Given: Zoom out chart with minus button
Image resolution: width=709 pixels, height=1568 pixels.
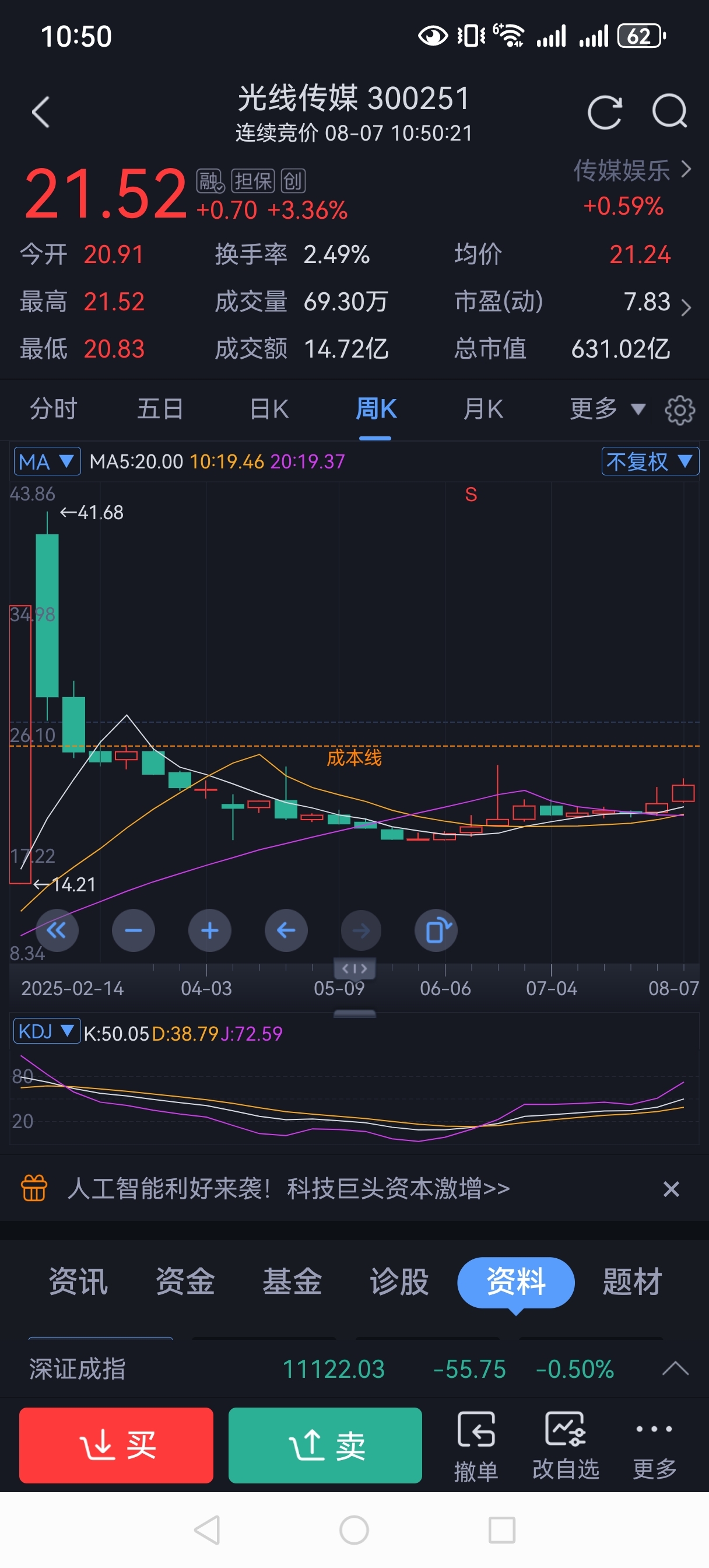Looking at the screenshot, I should (134, 930).
